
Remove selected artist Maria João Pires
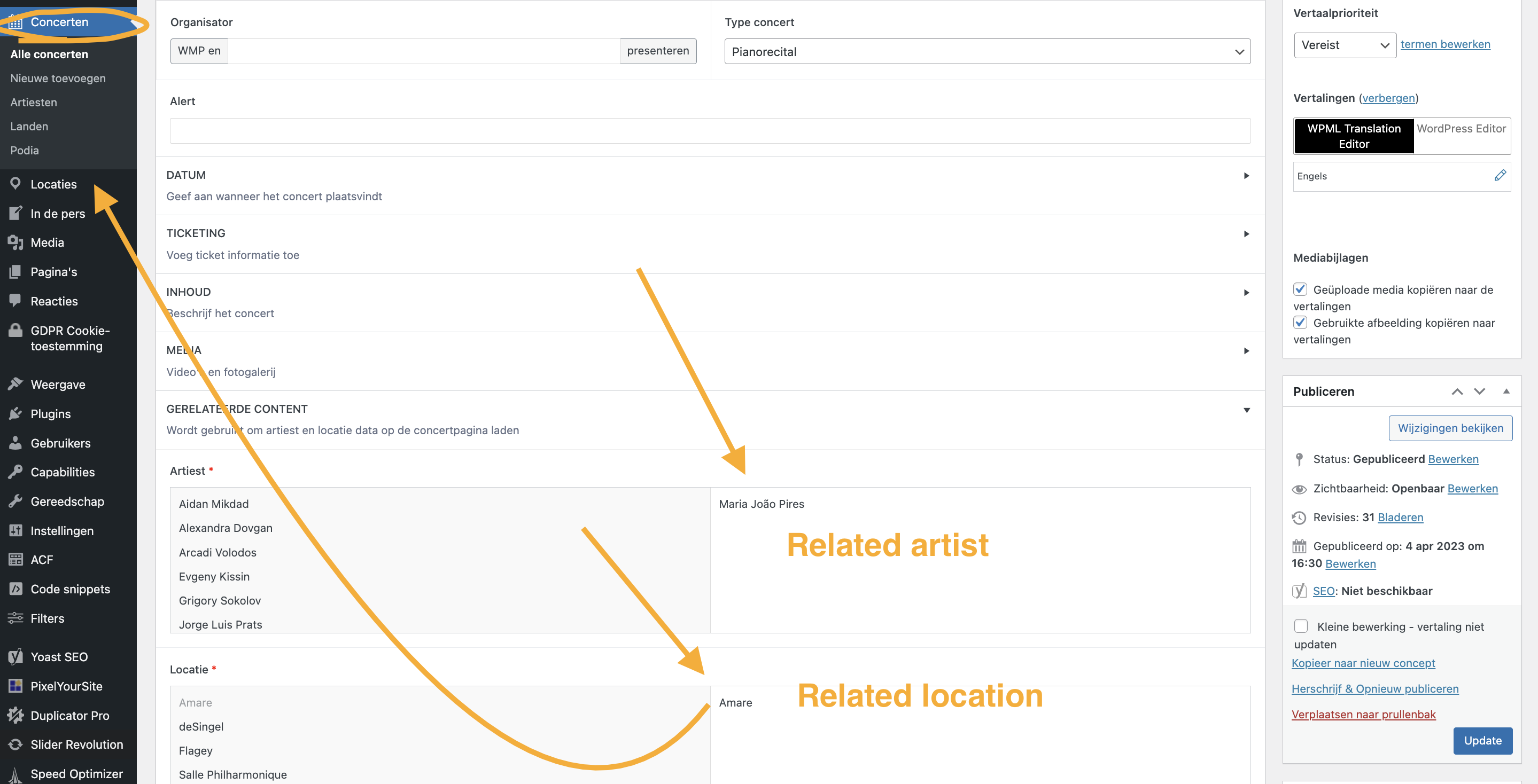[x=761, y=504]
